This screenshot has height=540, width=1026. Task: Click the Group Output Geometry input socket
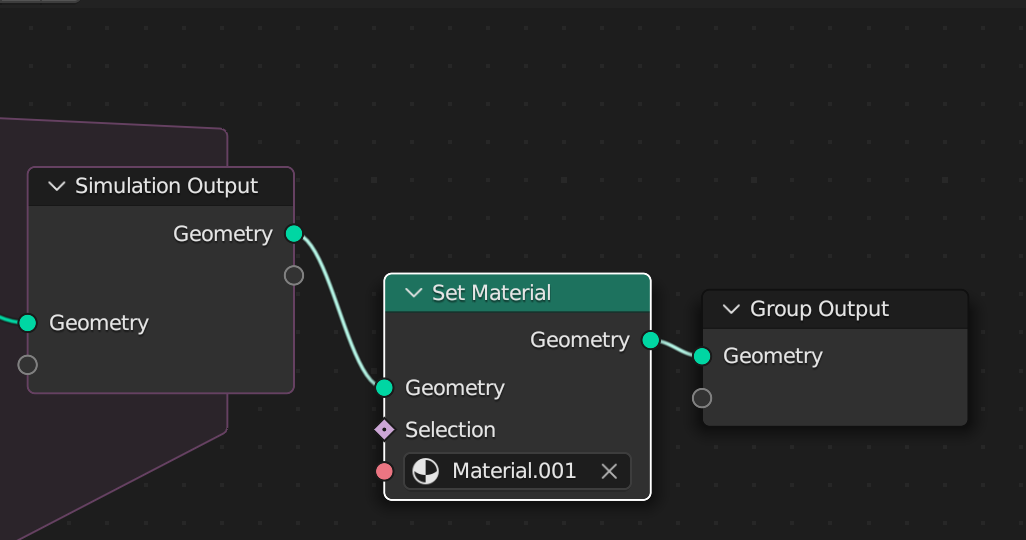tap(702, 356)
